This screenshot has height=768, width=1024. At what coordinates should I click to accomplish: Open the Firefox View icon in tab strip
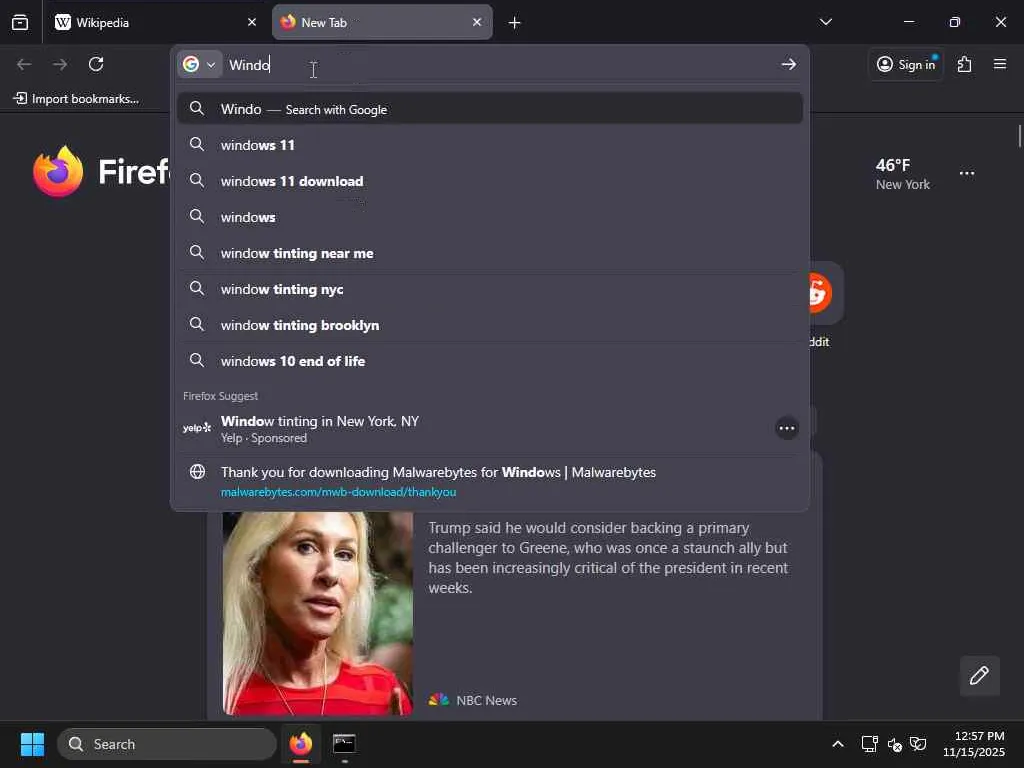(20, 22)
